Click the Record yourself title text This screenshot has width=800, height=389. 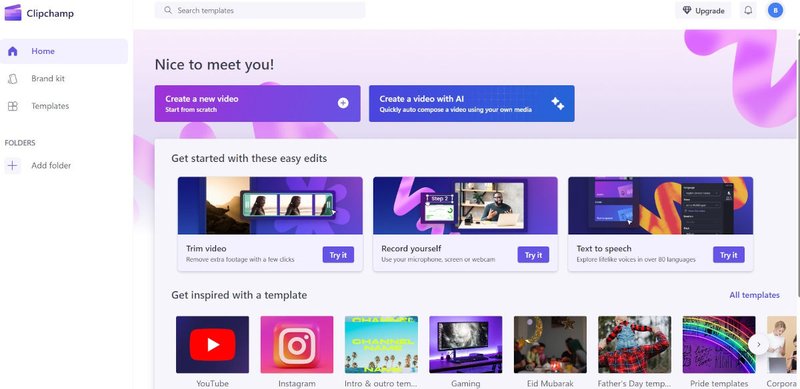(x=411, y=249)
